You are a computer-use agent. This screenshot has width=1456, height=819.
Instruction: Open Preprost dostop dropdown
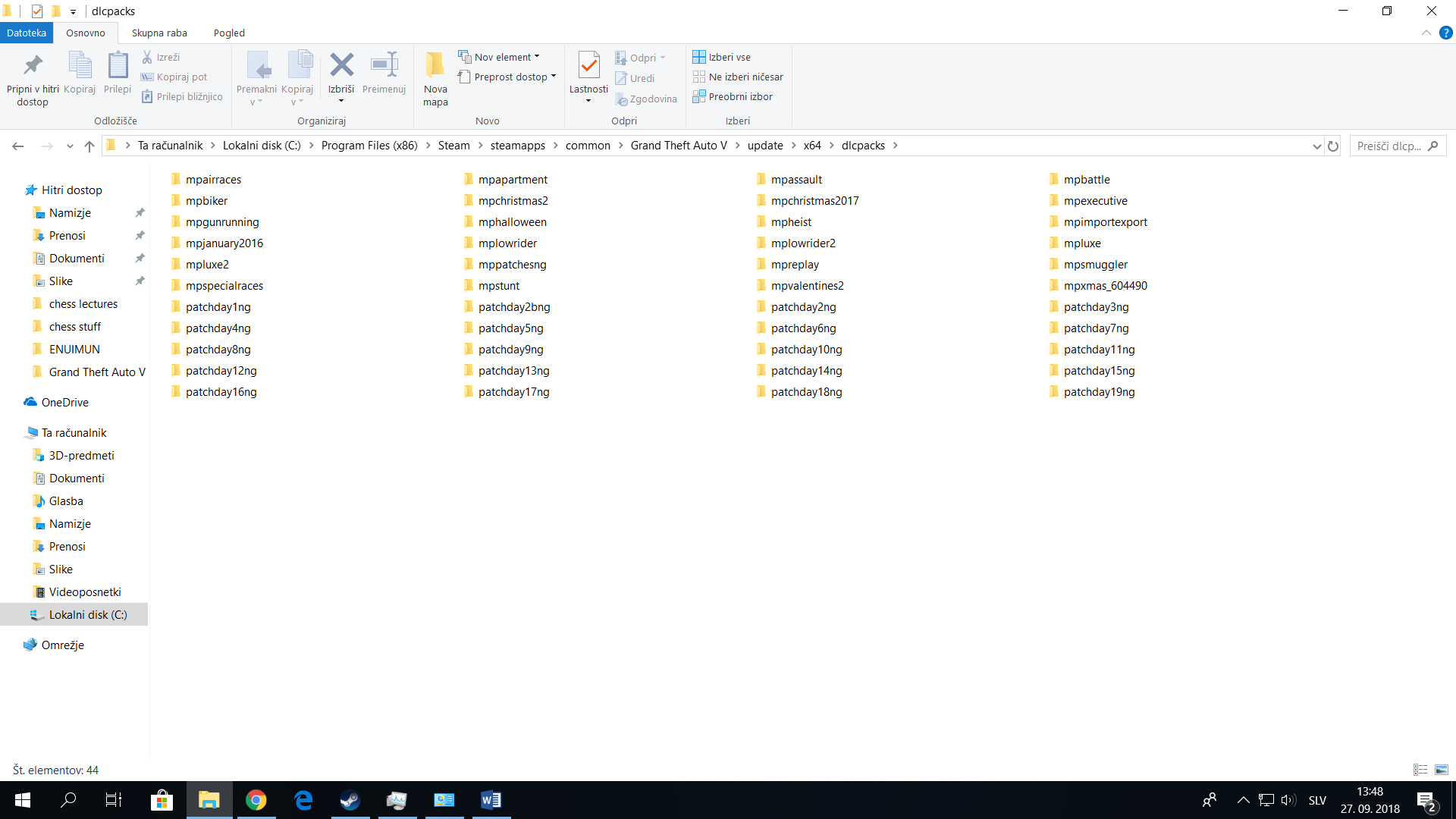click(x=507, y=77)
